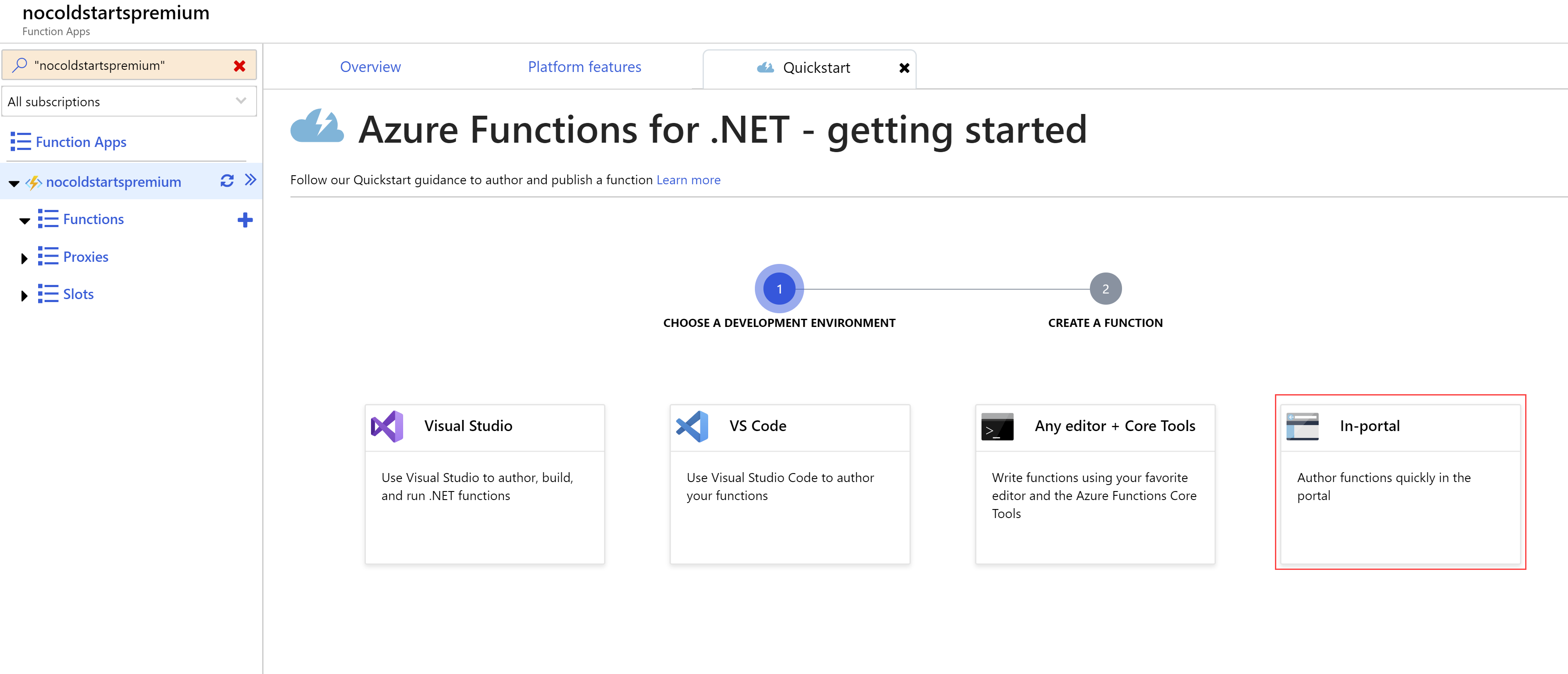Open the All subscriptions dropdown
Image resolution: width=1568 pixels, height=674 pixels.
[129, 101]
